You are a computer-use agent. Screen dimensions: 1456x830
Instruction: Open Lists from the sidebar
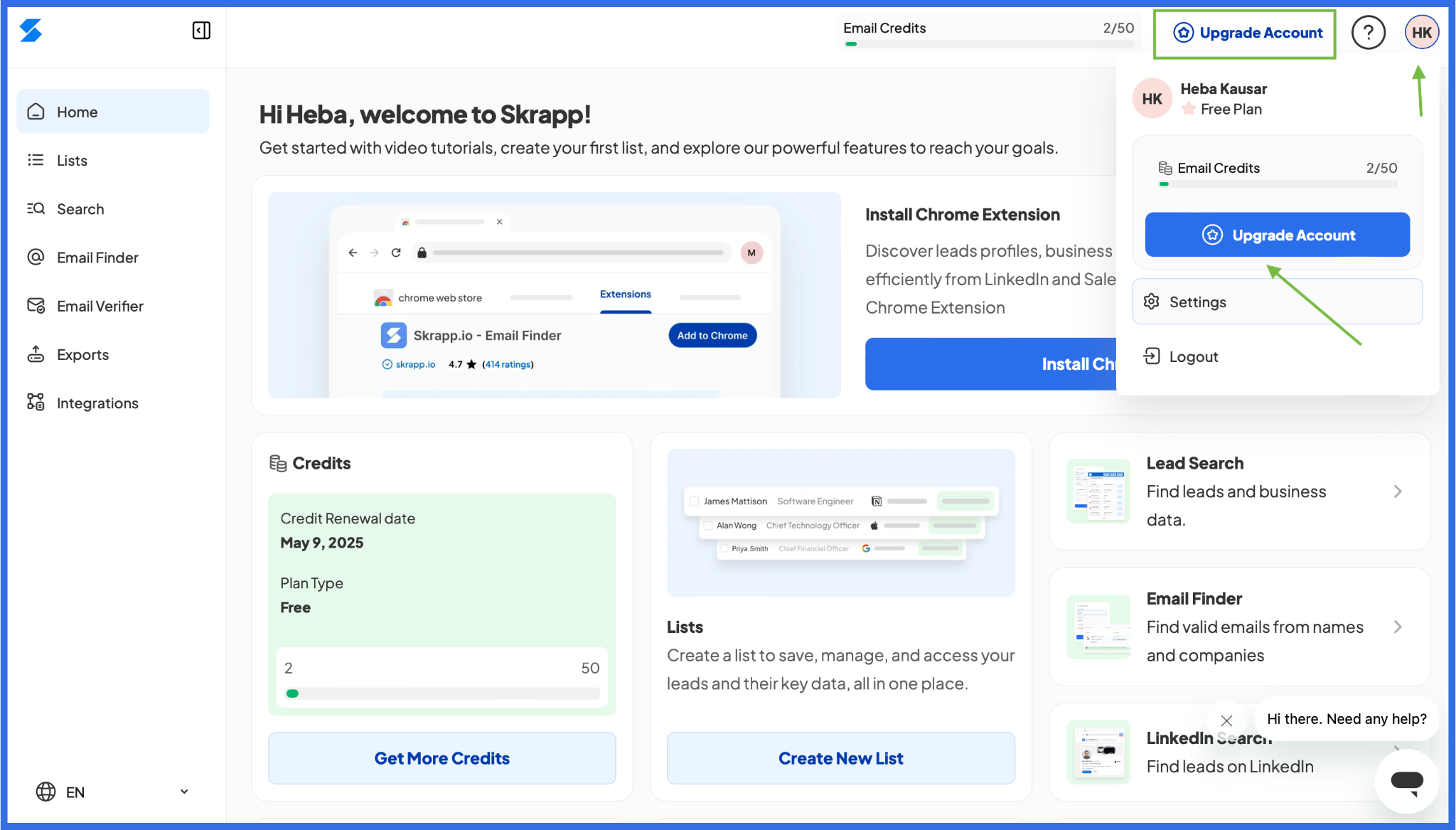[113, 160]
